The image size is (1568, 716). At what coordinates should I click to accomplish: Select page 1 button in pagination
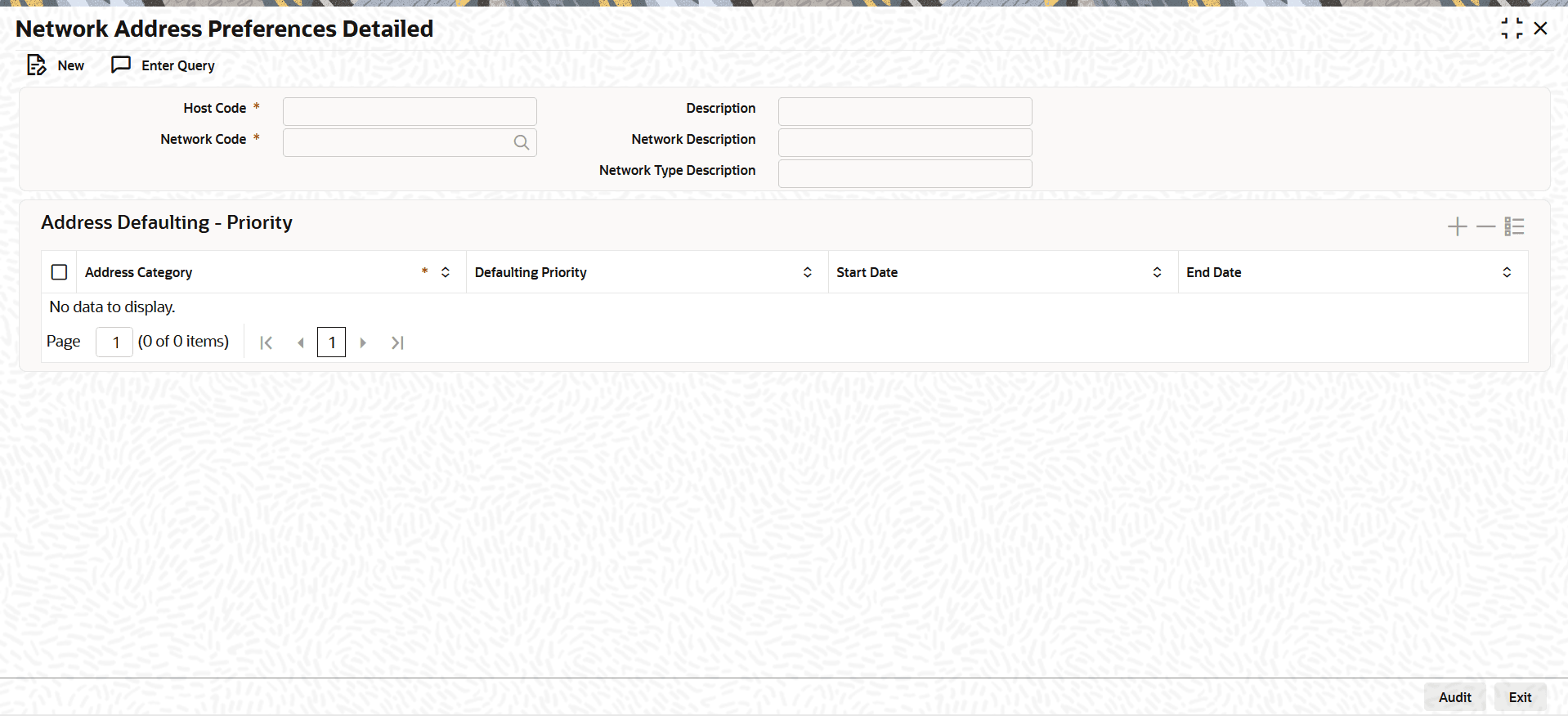pyautogui.click(x=331, y=342)
